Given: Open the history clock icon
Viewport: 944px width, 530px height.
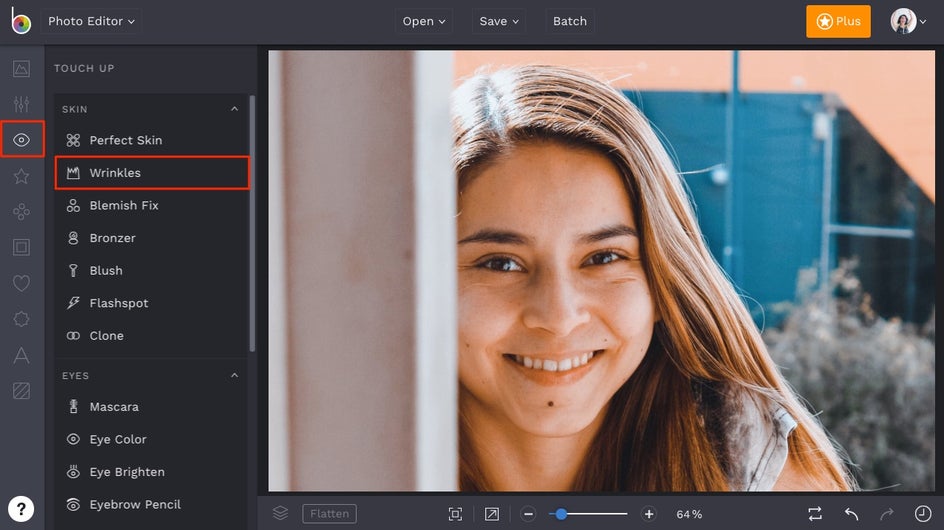Looking at the screenshot, I should 922,514.
